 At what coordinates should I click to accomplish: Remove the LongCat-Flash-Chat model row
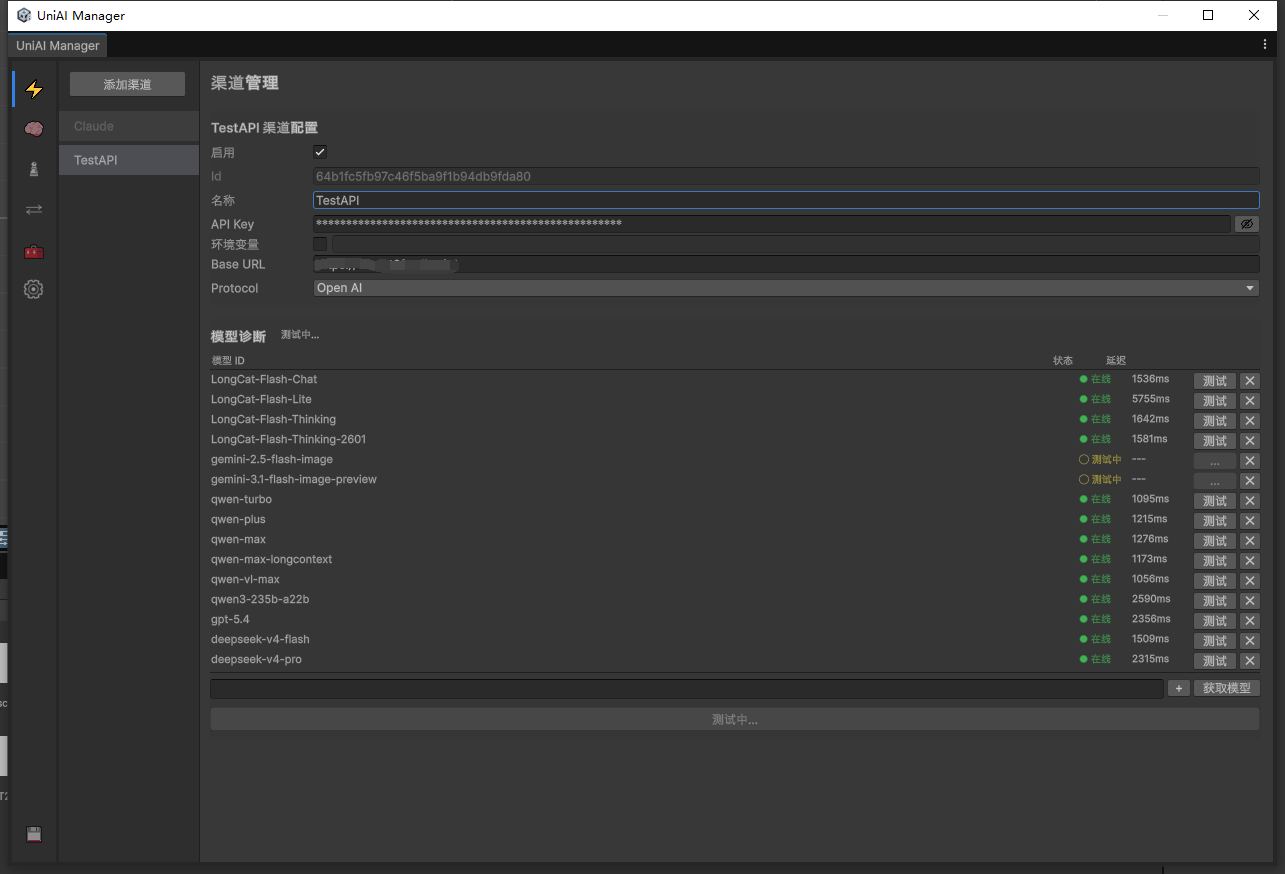coord(1250,381)
